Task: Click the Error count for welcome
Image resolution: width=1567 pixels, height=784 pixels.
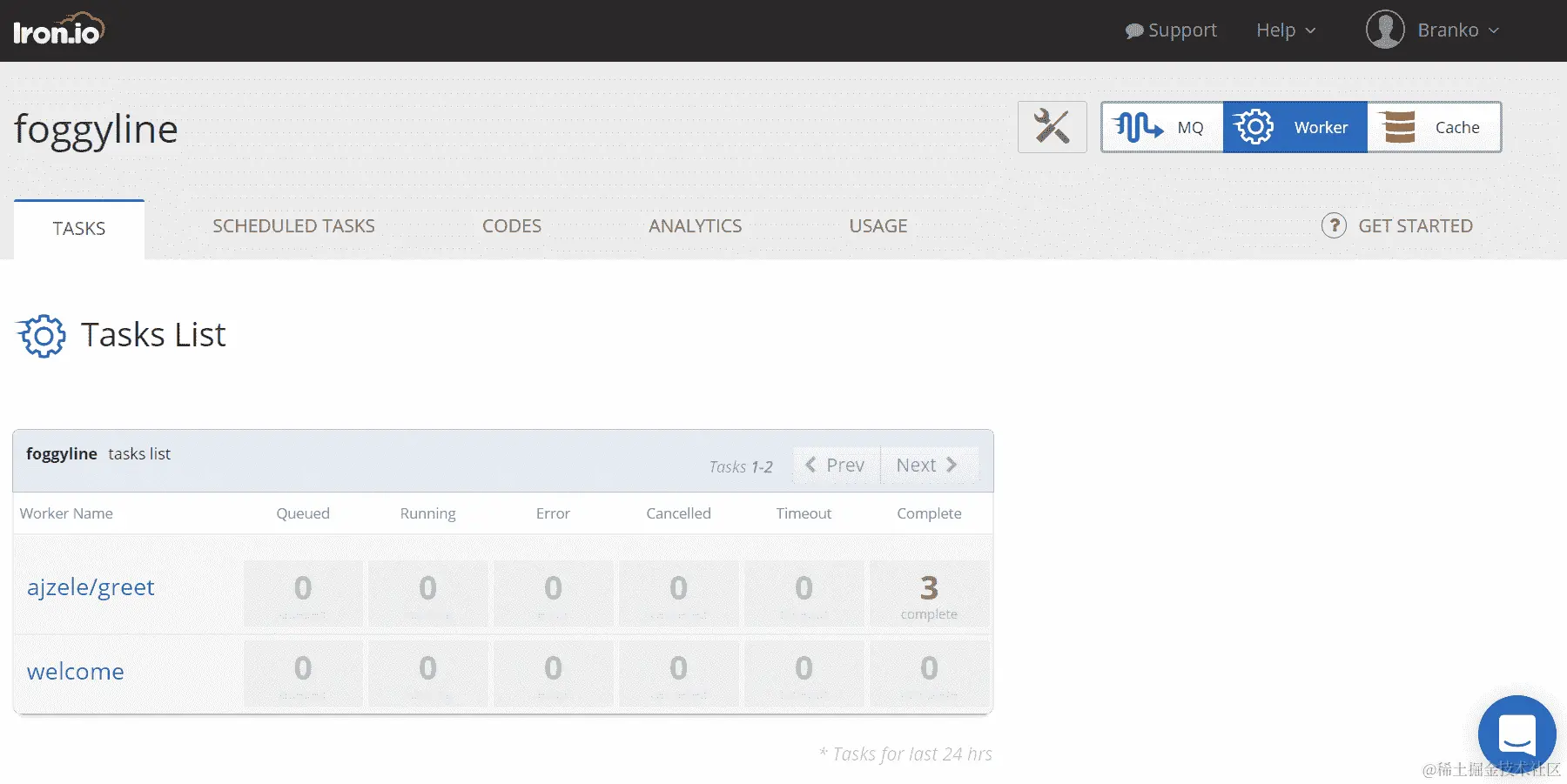Action: click(553, 673)
